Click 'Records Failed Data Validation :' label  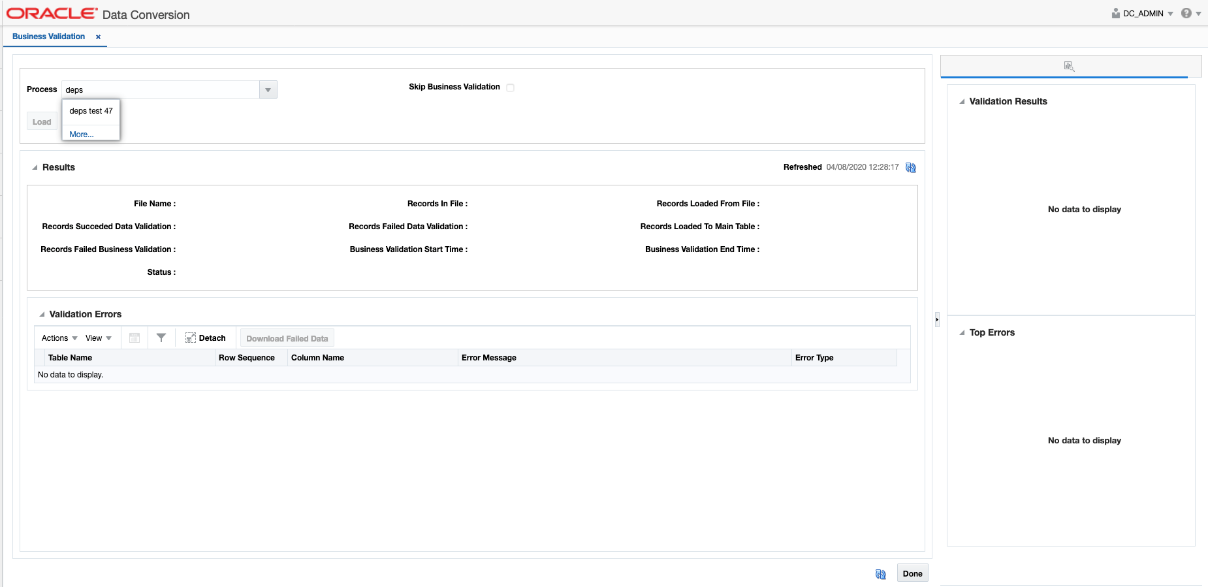pos(408,227)
